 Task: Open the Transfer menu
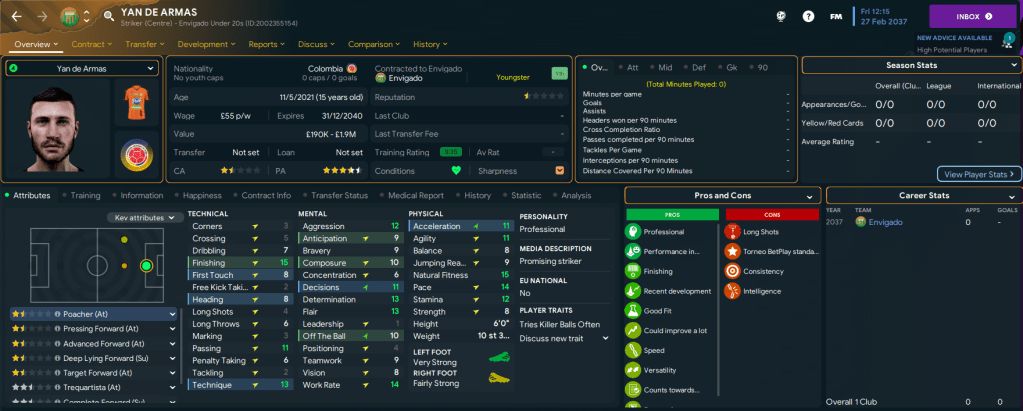146,44
